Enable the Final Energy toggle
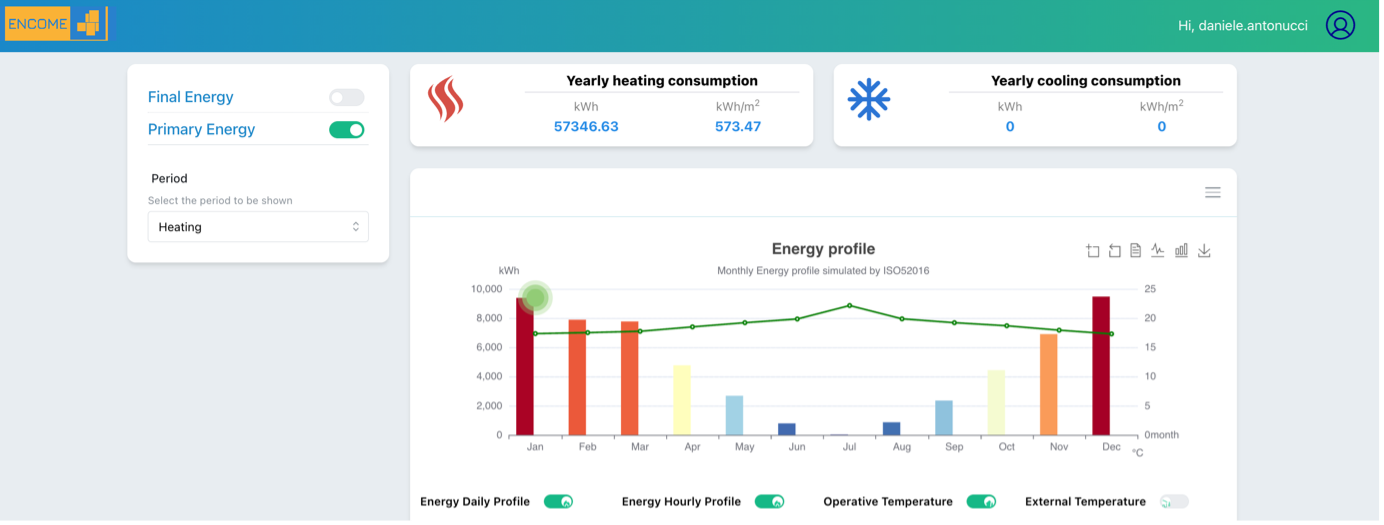This screenshot has height=525, width=1384. [347, 97]
